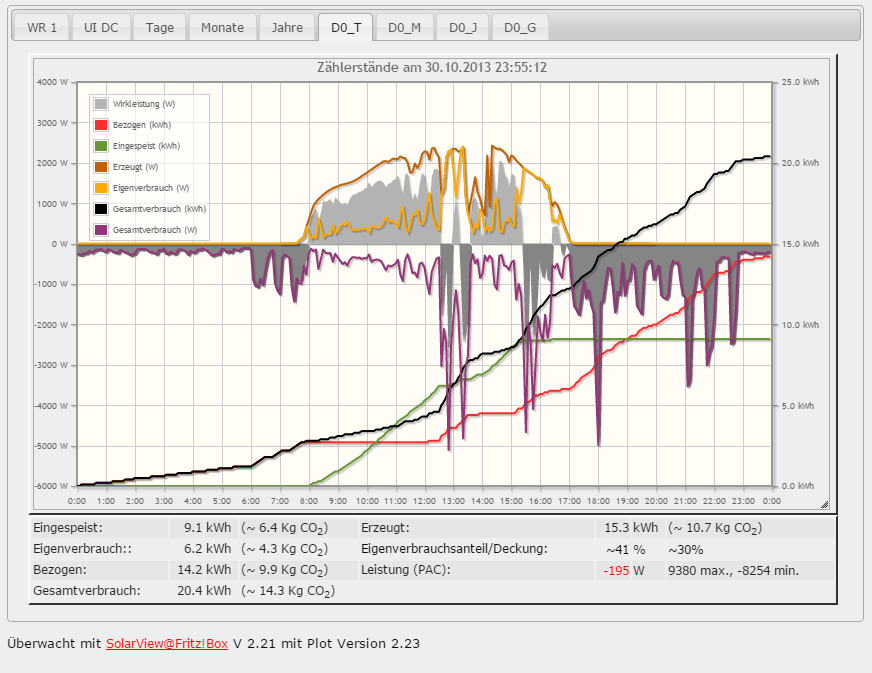Click the red -195 power value
The height and width of the screenshot is (673, 872).
(616, 571)
